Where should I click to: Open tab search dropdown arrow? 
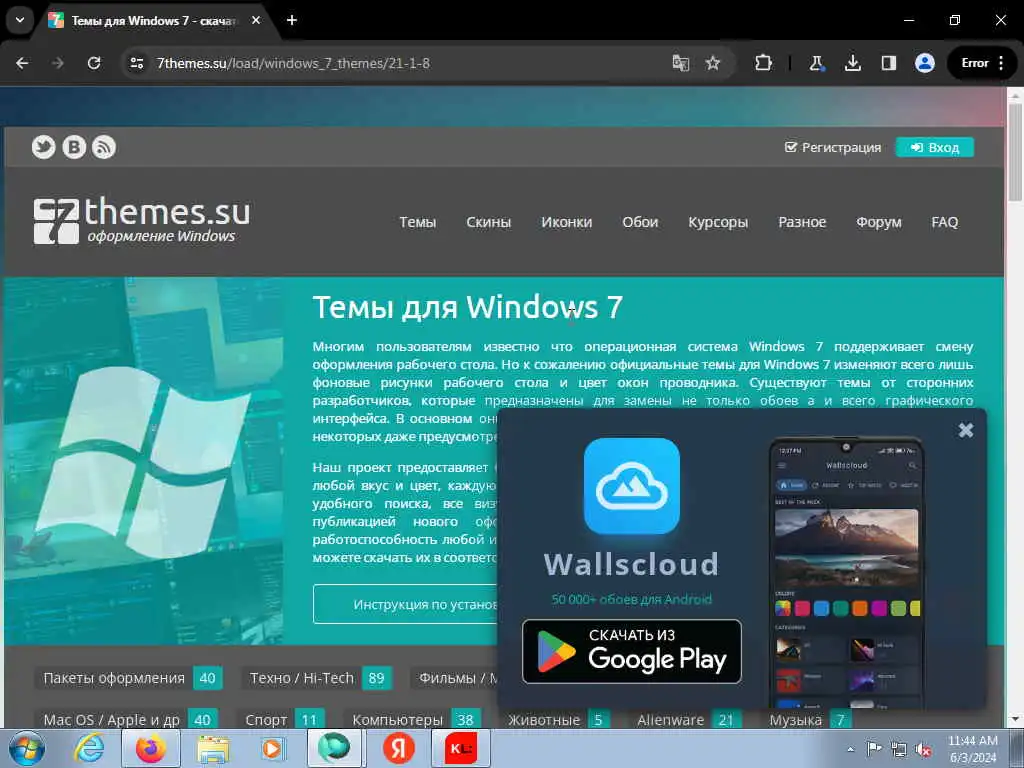pos(20,20)
